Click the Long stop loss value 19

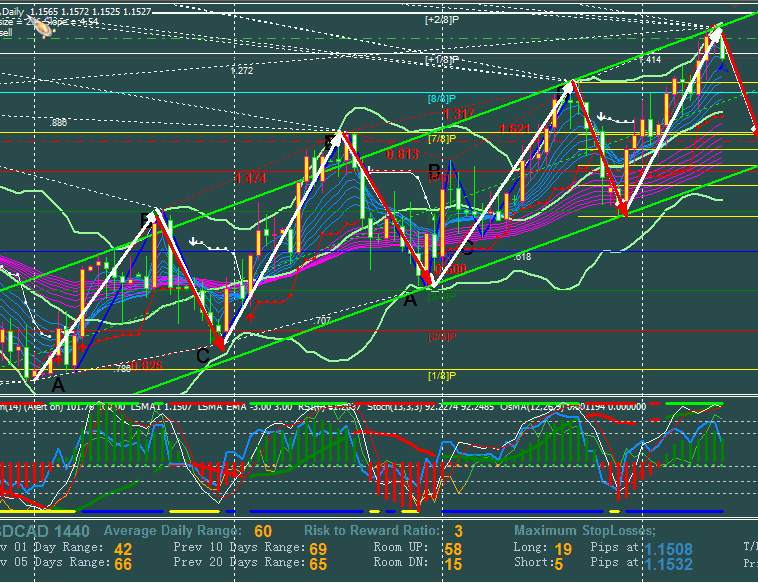[563, 549]
